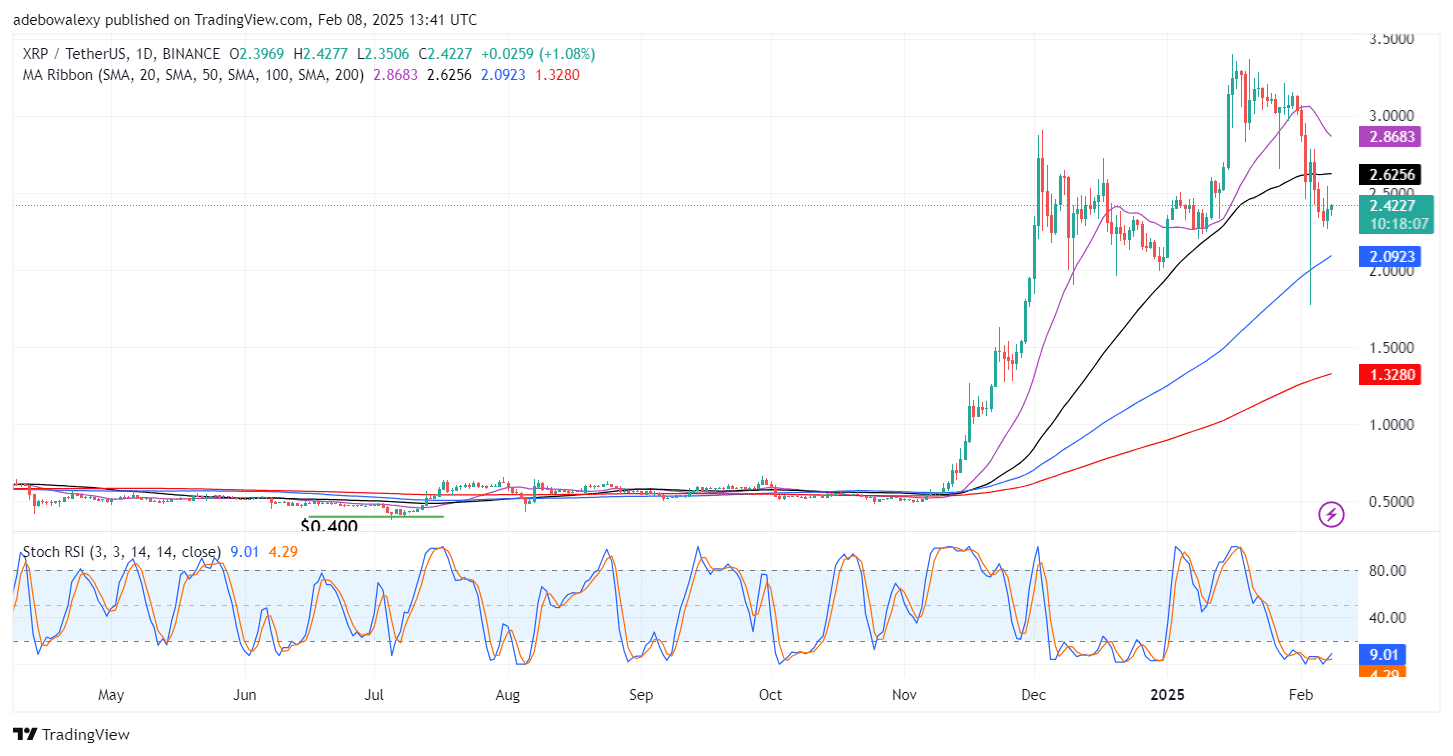Screen dimensions: 1453x756
Task: Click the 40.00 level on Stoch RSI axis
Action: pyautogui.click(x=1386, y=617)
